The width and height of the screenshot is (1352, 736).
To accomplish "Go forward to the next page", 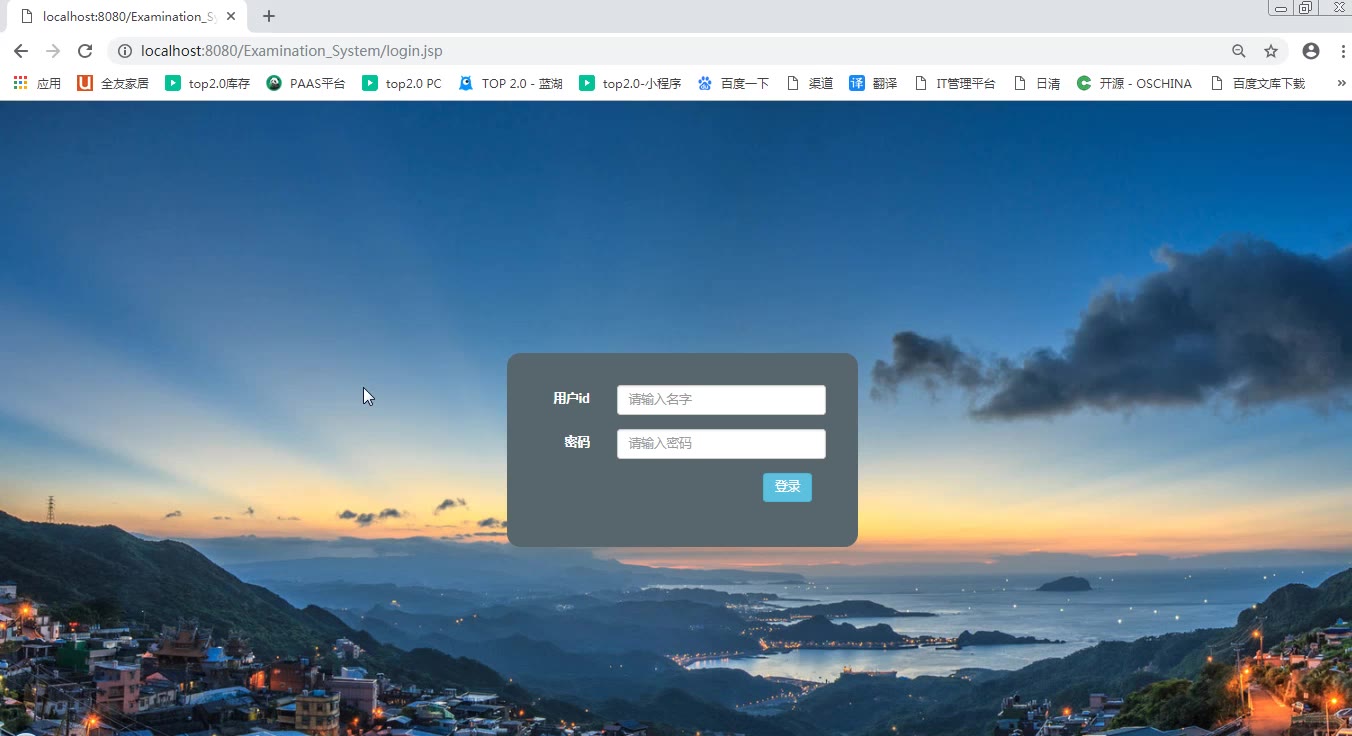I will [53, 51].
